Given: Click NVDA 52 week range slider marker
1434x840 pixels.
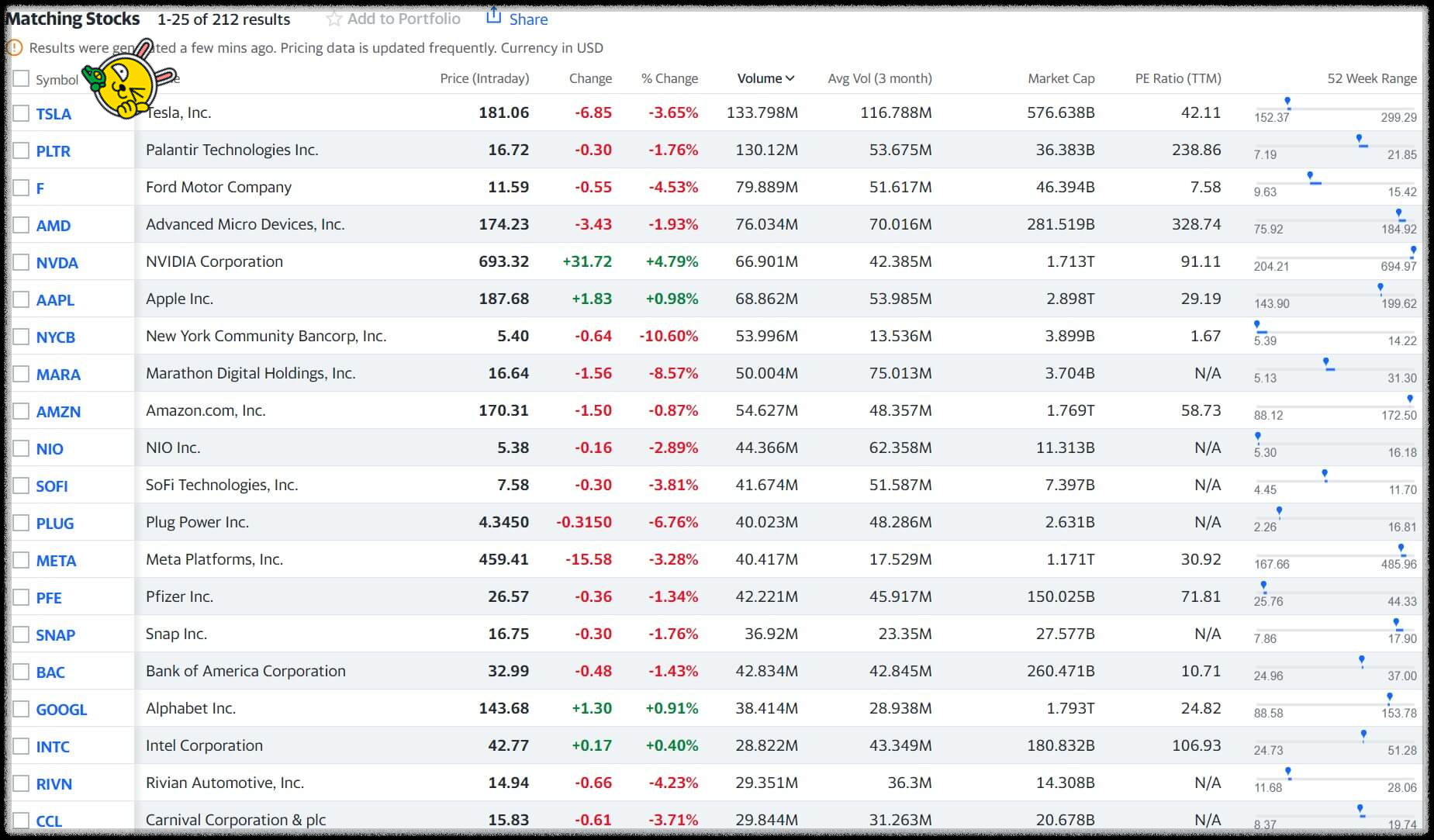Looking at the screenshot, I should (x=1413, y=251).
